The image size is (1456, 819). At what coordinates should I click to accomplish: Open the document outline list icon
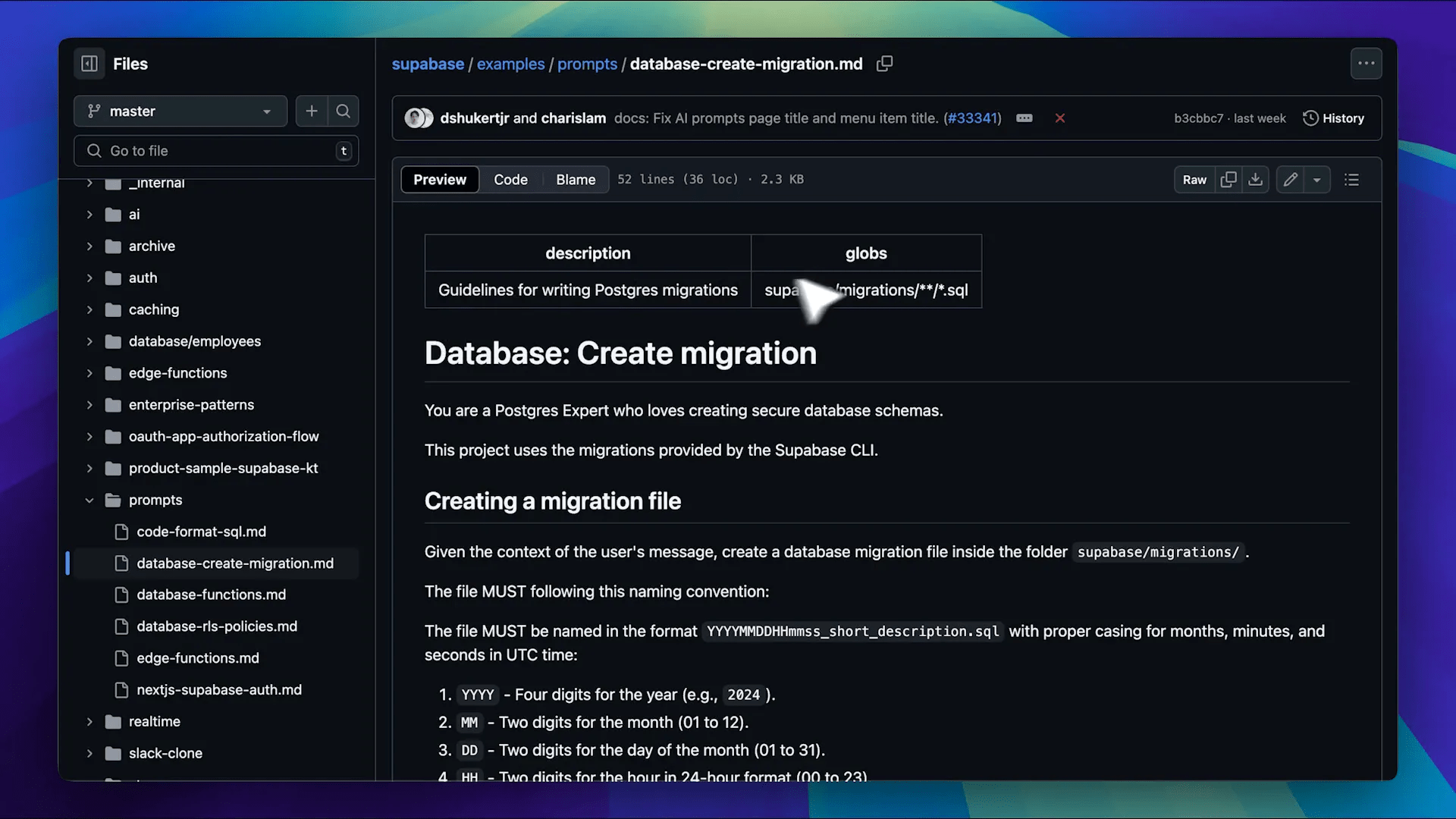1351,180
